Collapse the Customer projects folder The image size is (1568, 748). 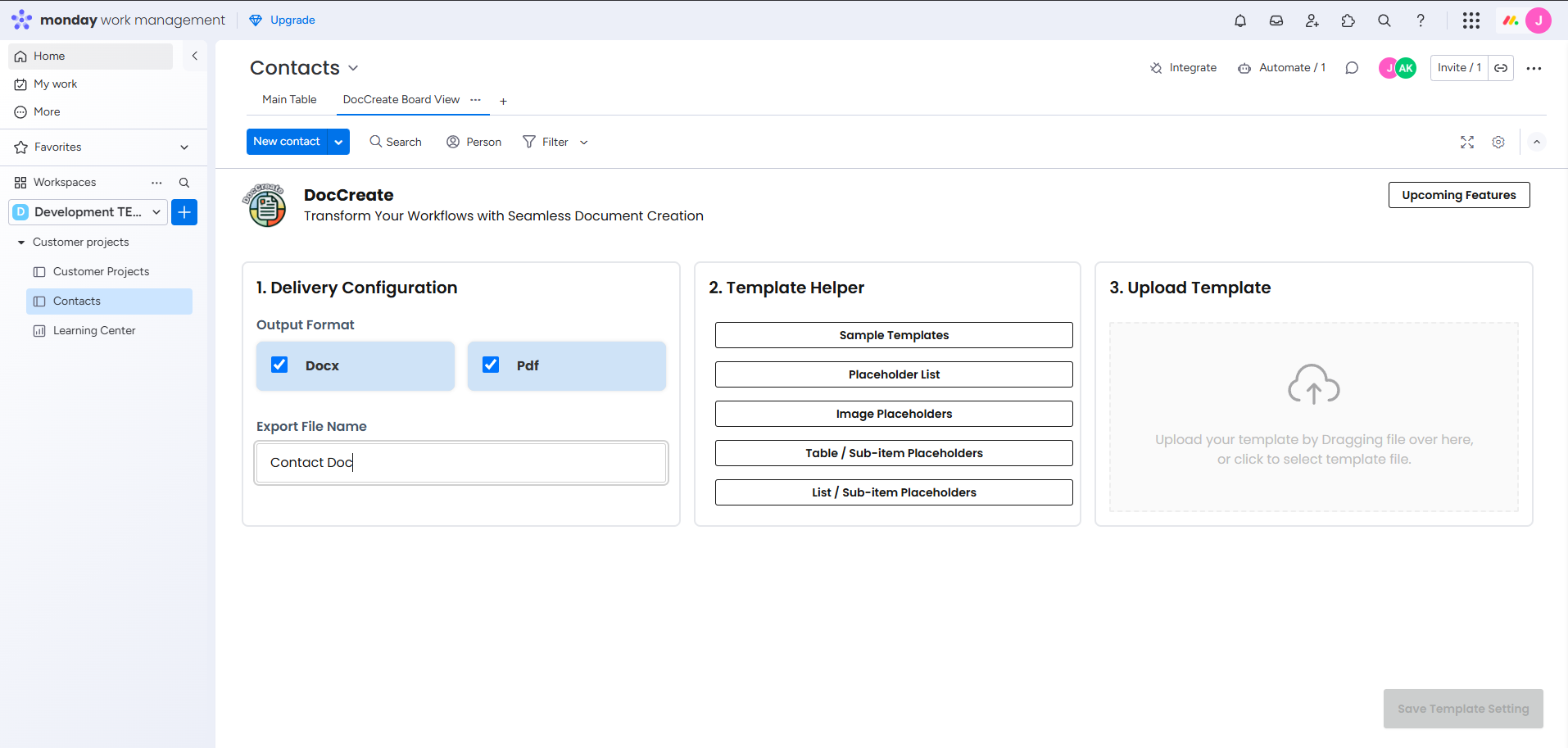[21, 243]
